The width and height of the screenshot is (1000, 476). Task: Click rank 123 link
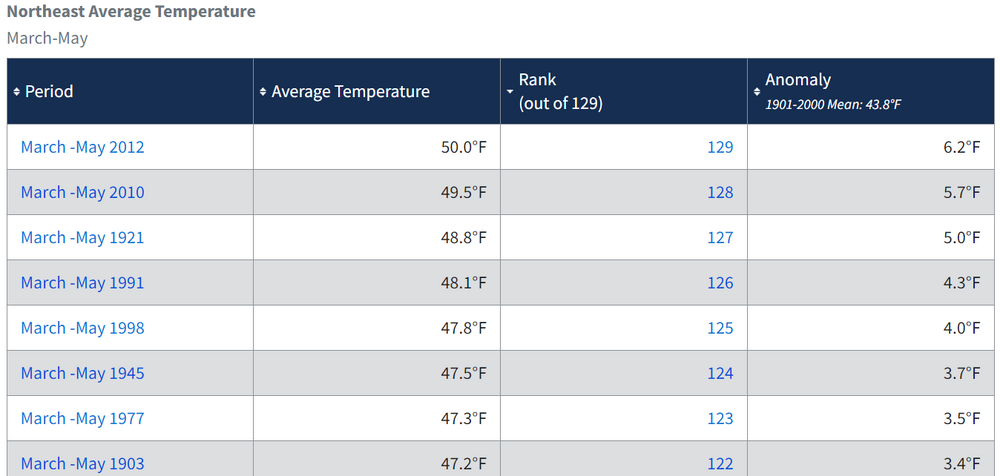click(x=720, y=419)
